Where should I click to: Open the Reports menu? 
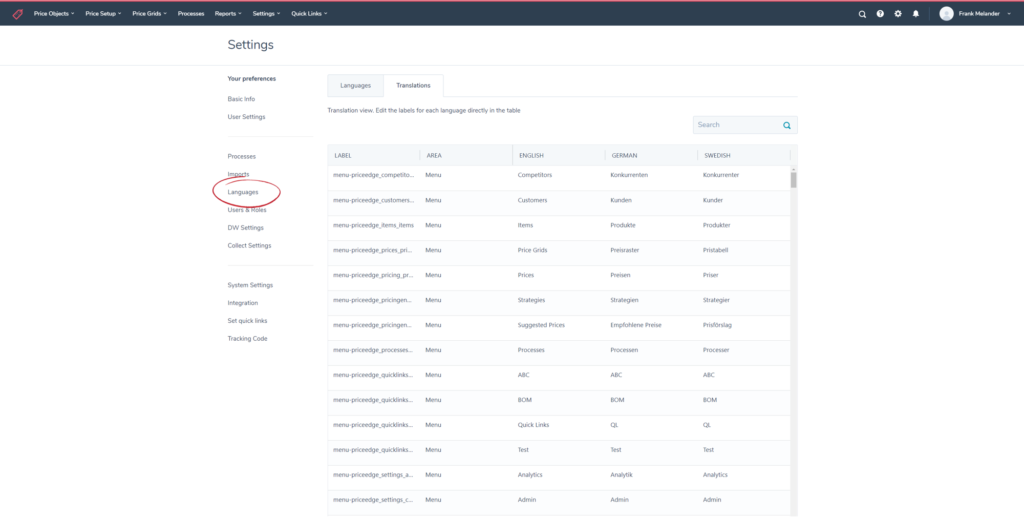coord(227,14)
